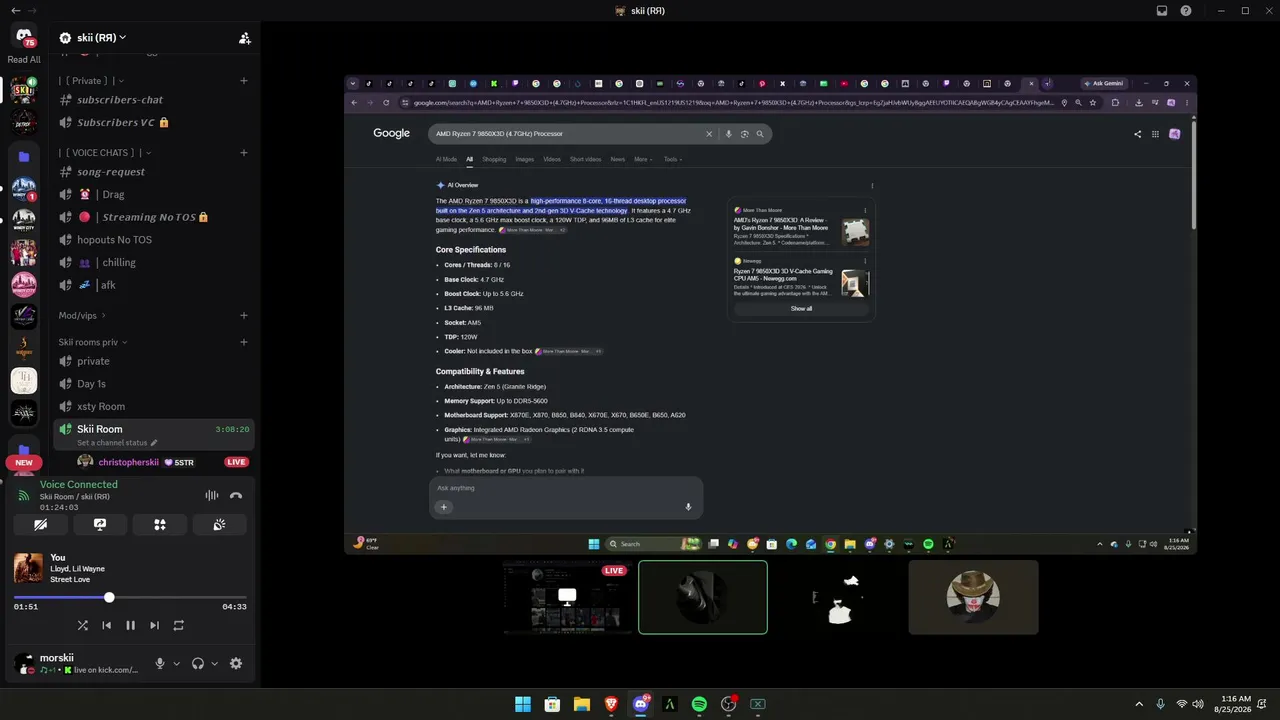The image size is (1280, 720).
Task: Start an activity in voice channel
Action: coord(160,524)
